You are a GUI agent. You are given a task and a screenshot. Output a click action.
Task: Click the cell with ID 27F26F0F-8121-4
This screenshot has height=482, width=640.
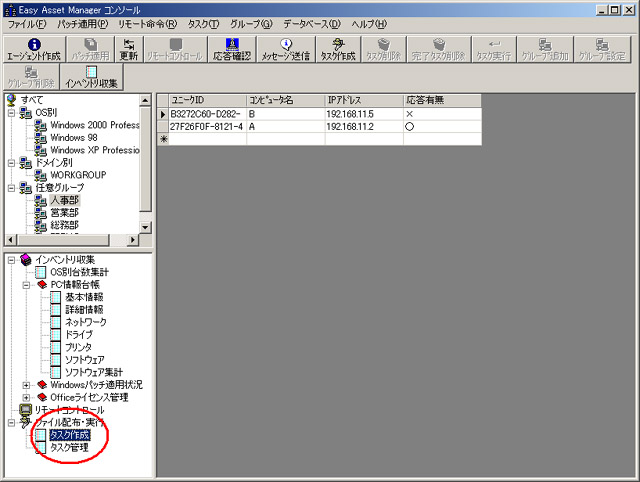(x=207, y=127)
